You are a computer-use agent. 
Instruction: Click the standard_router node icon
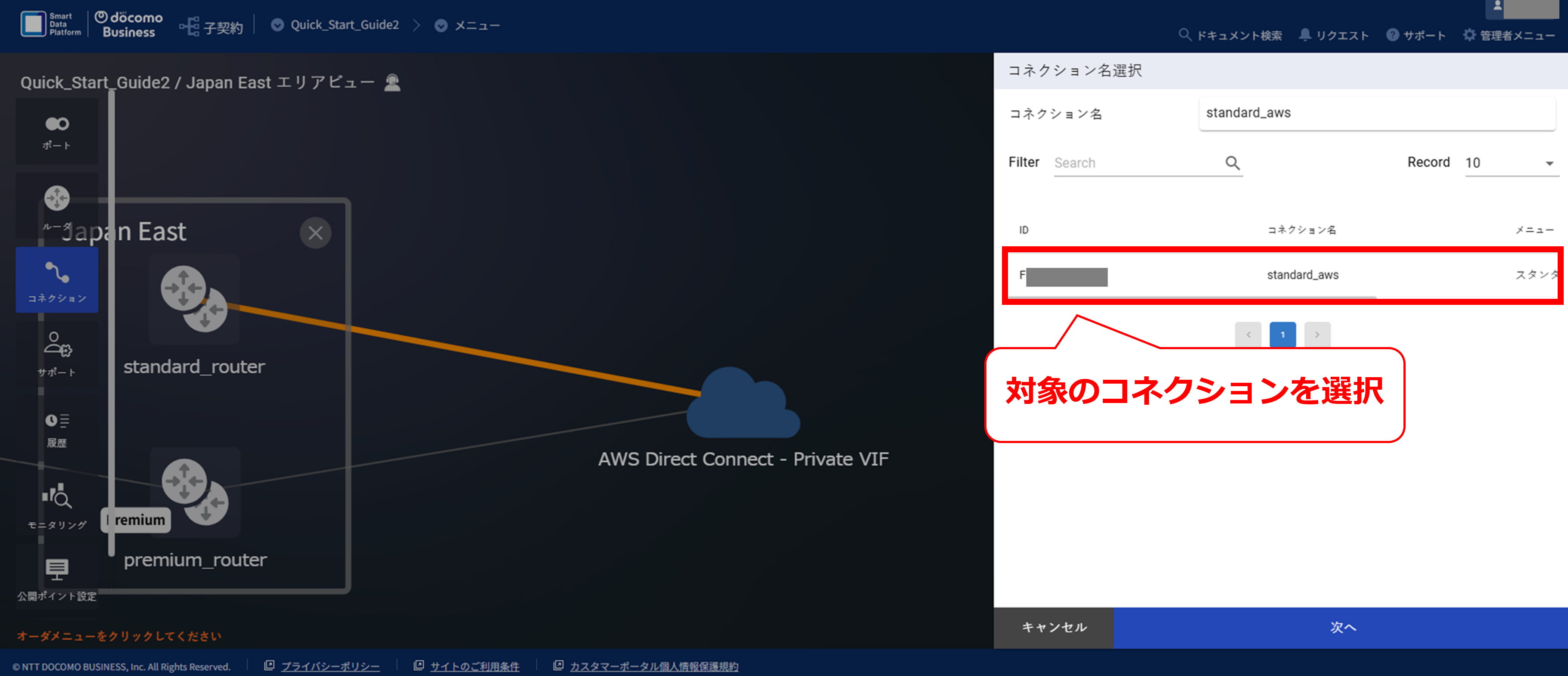coord(194,299)
